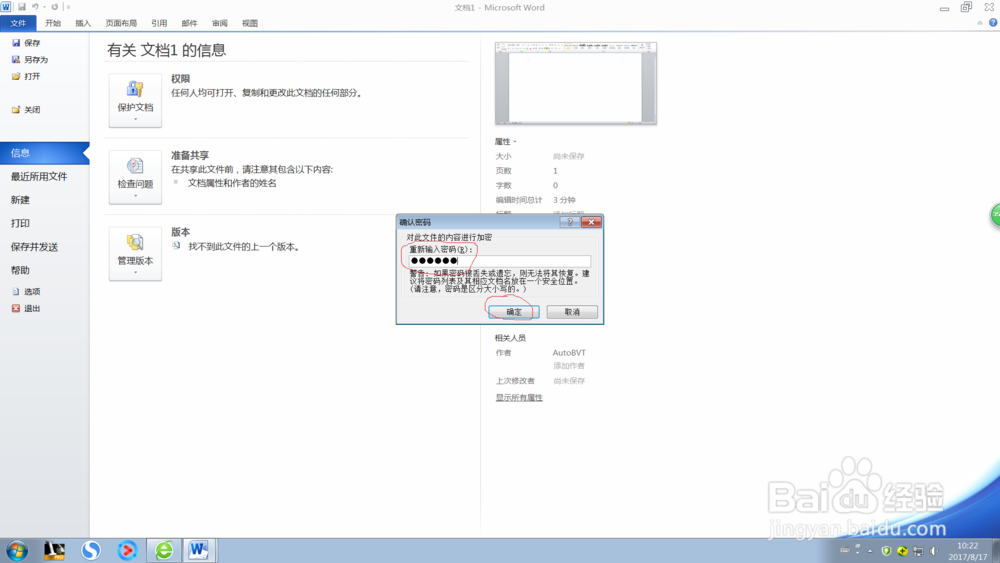Click the Word application icon in title bar
Viewport: 1000px width, 563px height.
pos(6,7)
